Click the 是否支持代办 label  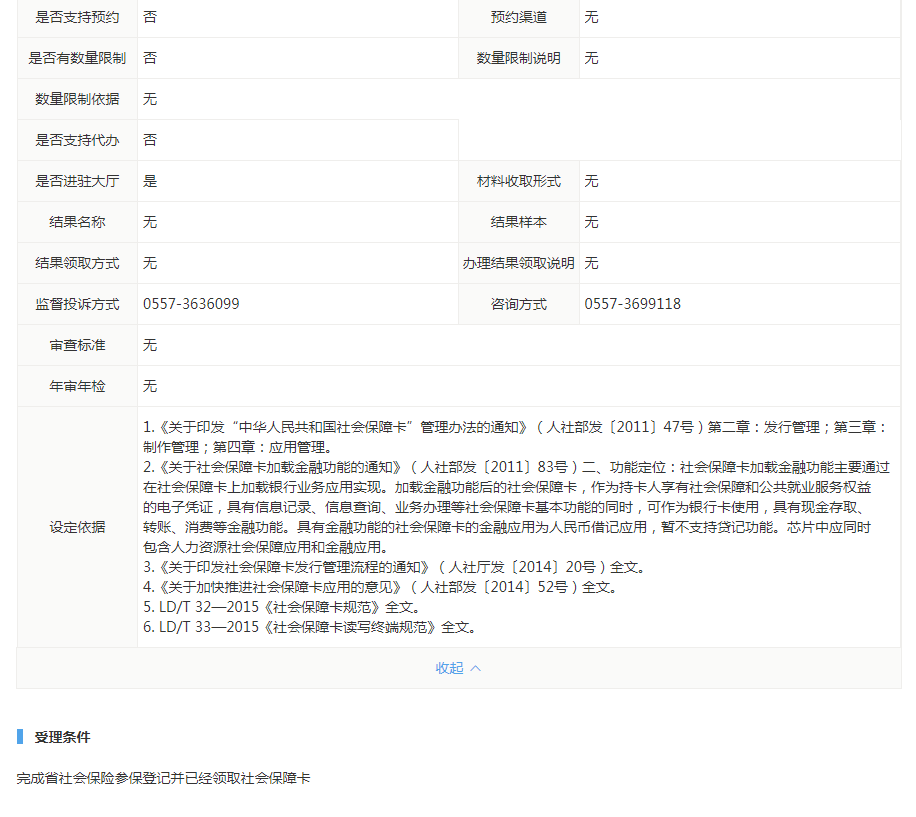point(77,140)
